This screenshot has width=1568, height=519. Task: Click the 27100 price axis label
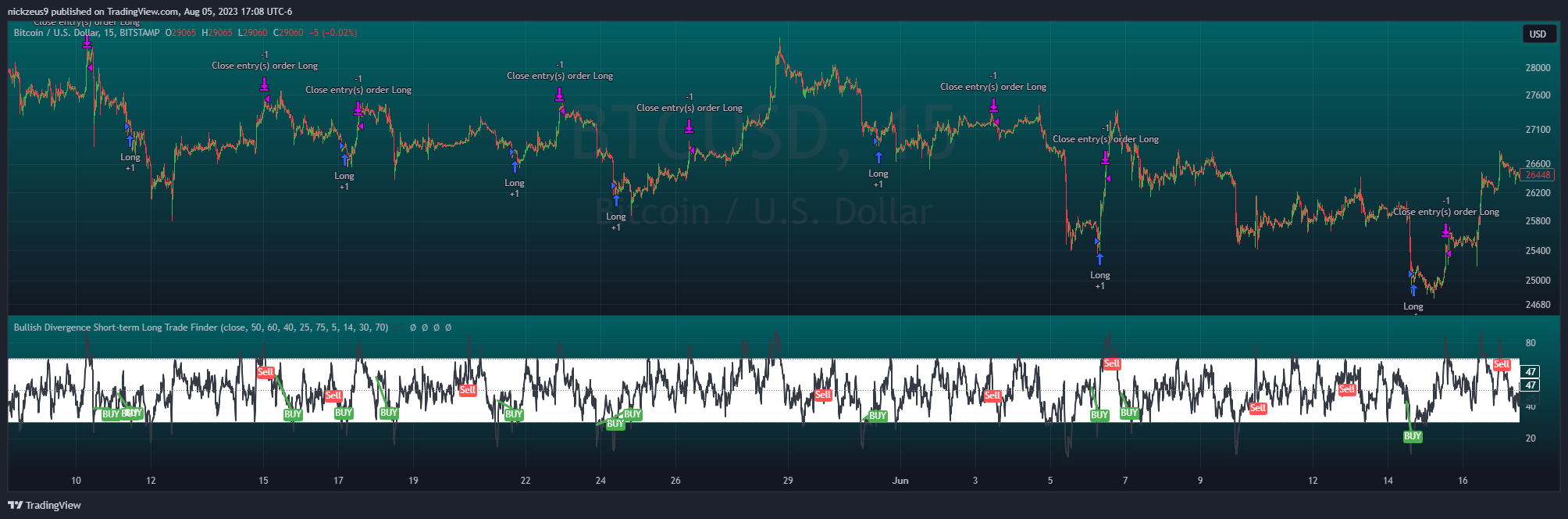point(1538,130)
